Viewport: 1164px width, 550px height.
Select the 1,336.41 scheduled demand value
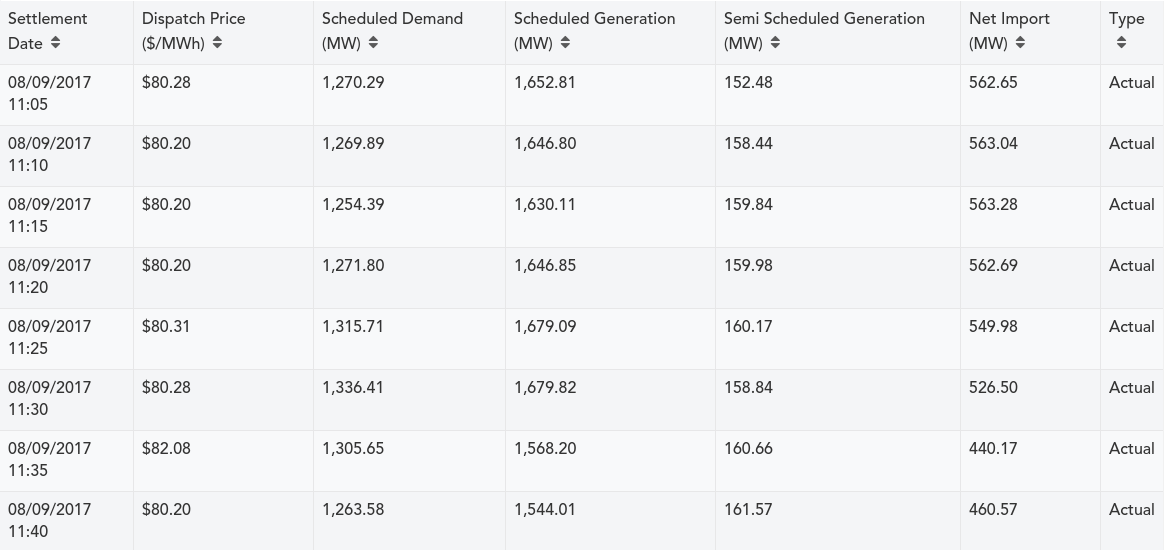pos(353,387)
